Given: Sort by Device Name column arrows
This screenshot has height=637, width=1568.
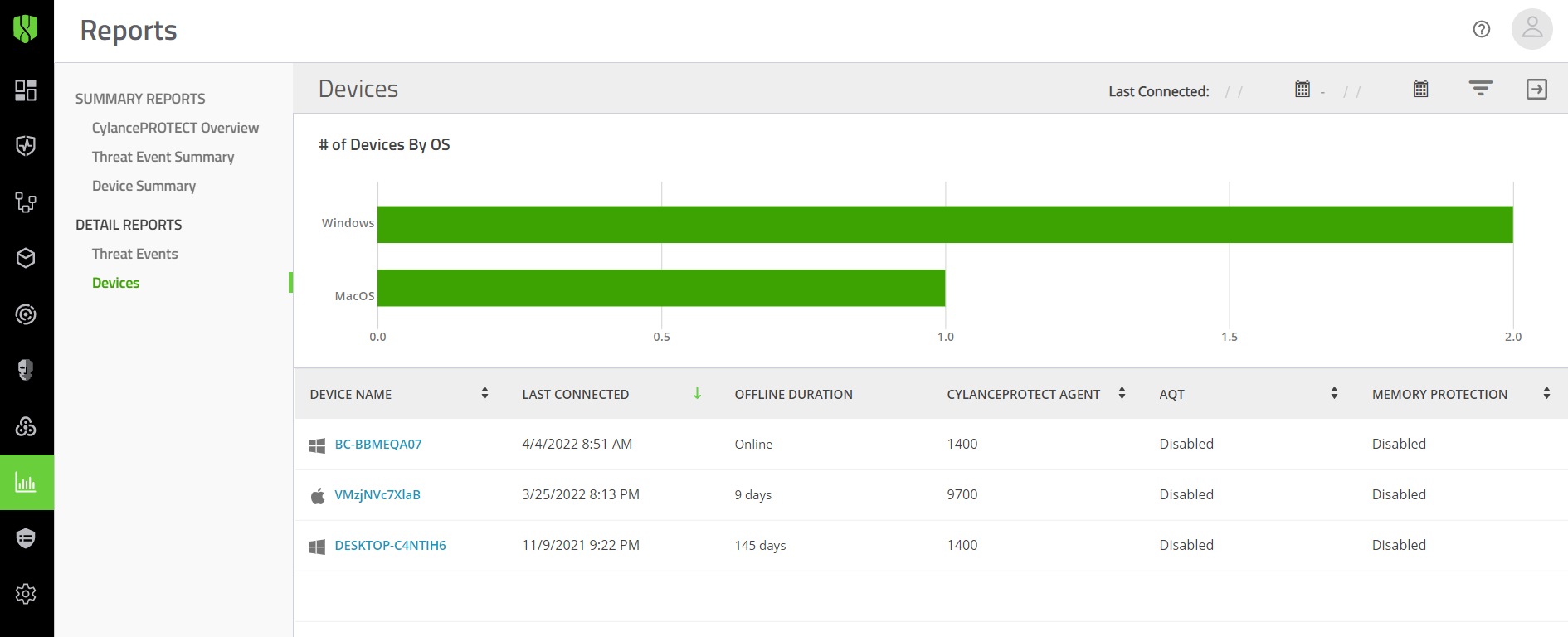Looking at the screenshot, I should click(x=485, y=393).
